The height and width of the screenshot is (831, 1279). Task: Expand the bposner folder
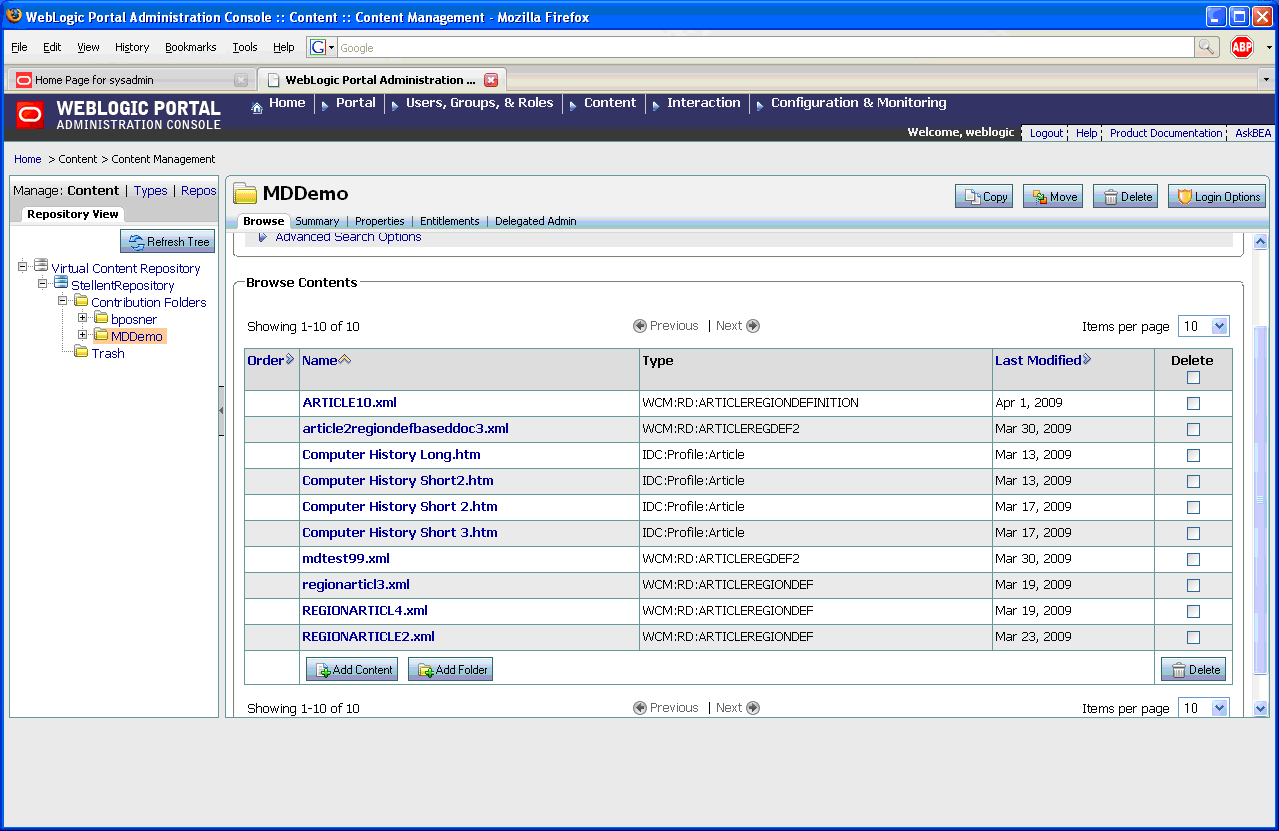pyautogui.click(x=83, y=318)
